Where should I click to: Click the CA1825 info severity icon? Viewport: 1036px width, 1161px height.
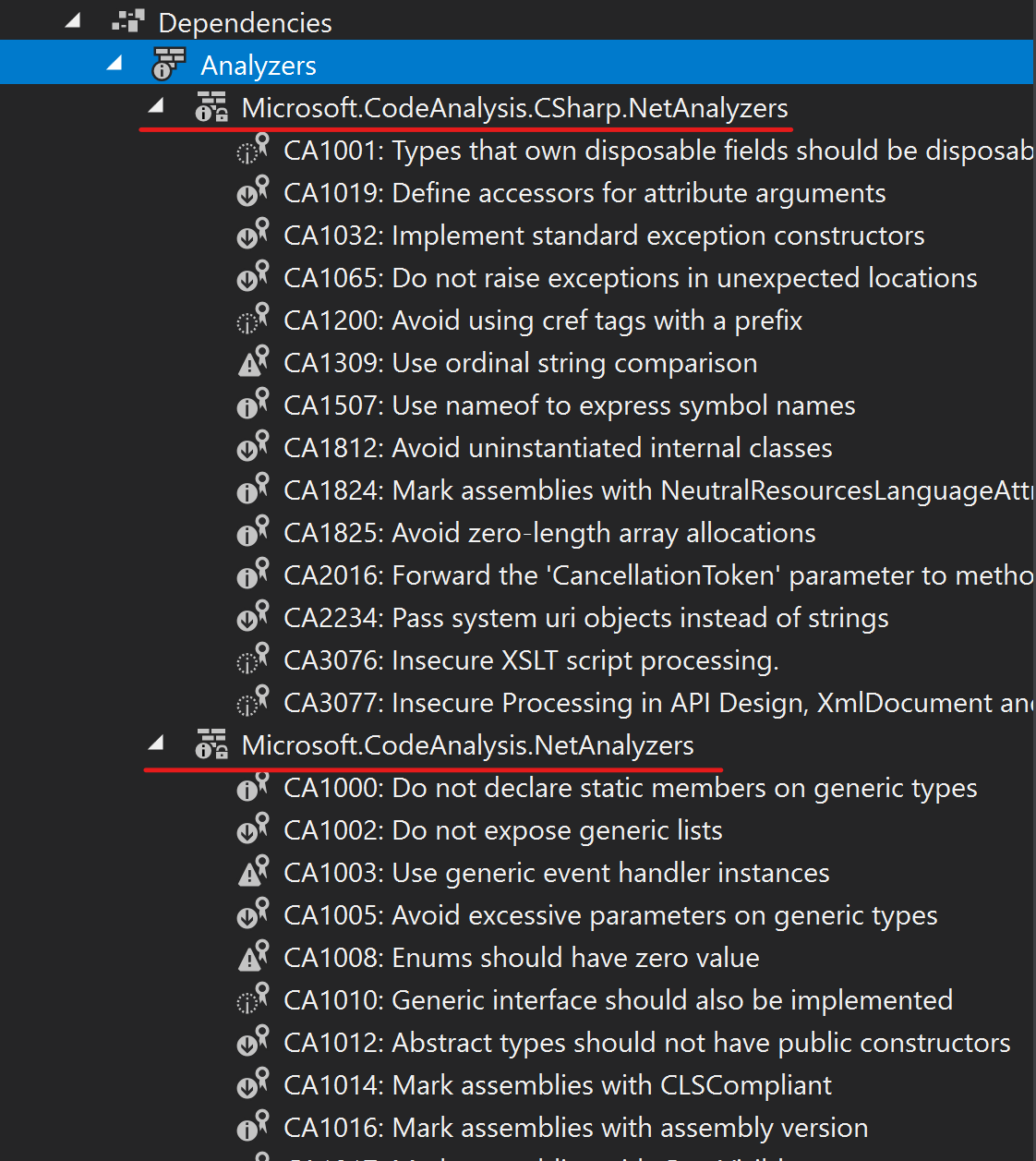point(252,532)
